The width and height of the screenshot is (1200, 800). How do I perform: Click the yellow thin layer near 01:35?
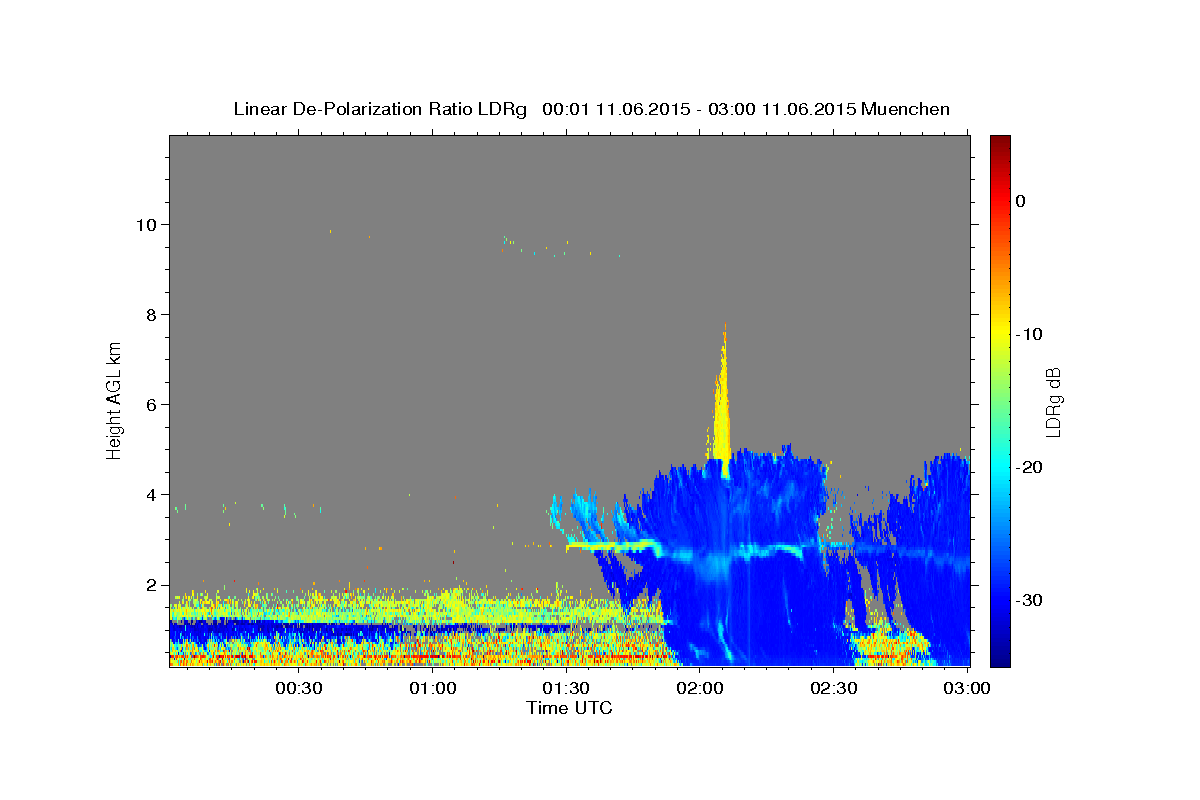[x=612, y=546]
